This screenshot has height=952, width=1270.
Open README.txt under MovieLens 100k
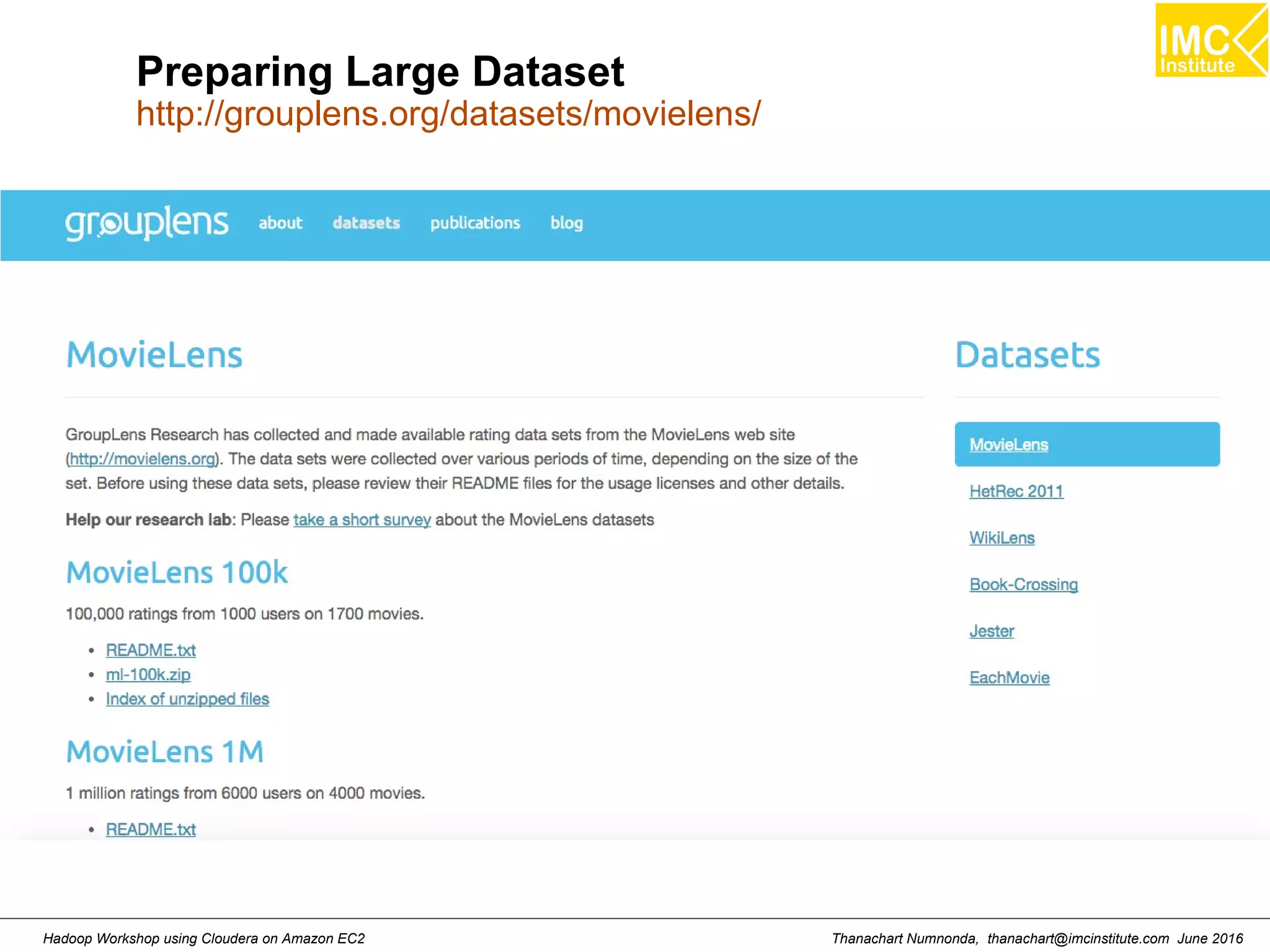coord(151,650)
